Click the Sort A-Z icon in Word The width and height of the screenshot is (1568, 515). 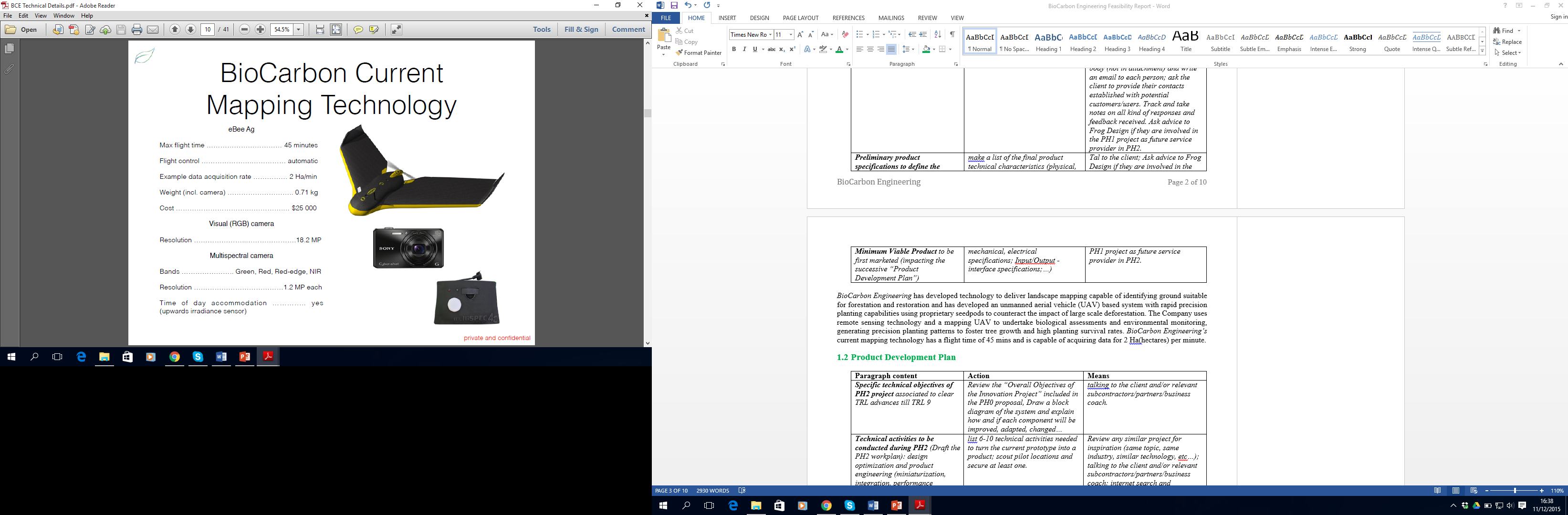click(x=937, y=35)
